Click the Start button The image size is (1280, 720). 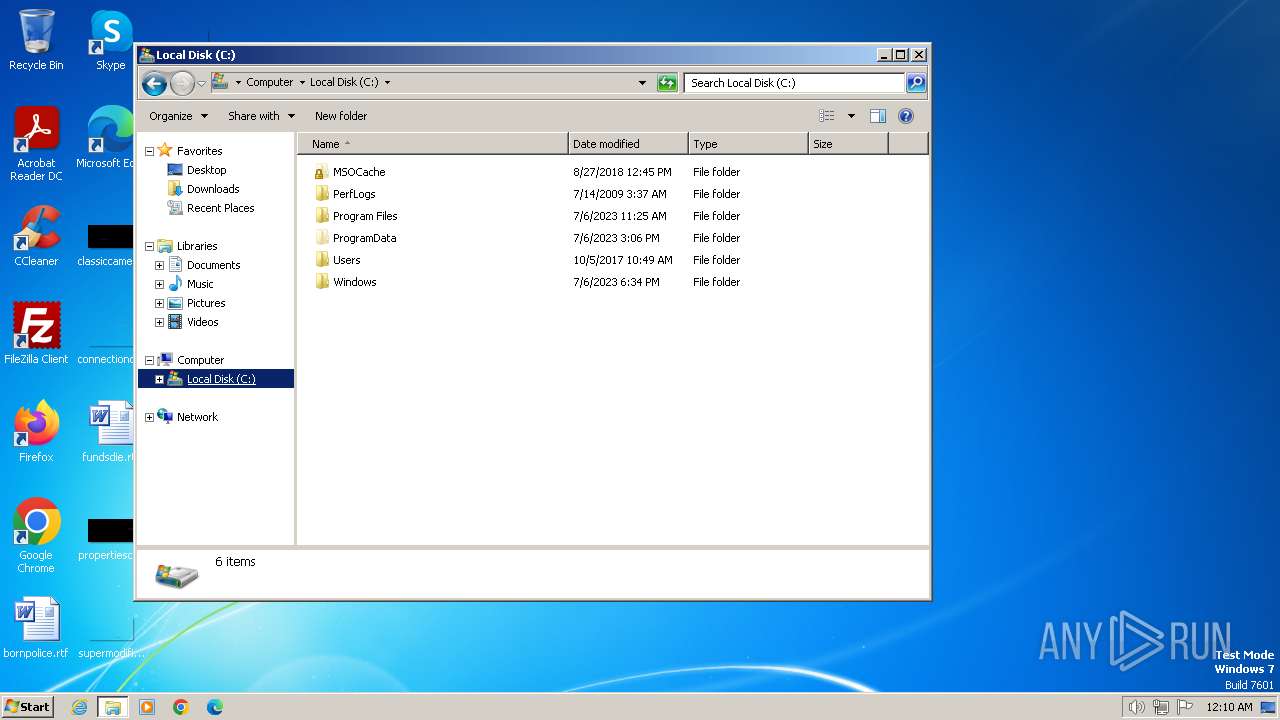27,706
